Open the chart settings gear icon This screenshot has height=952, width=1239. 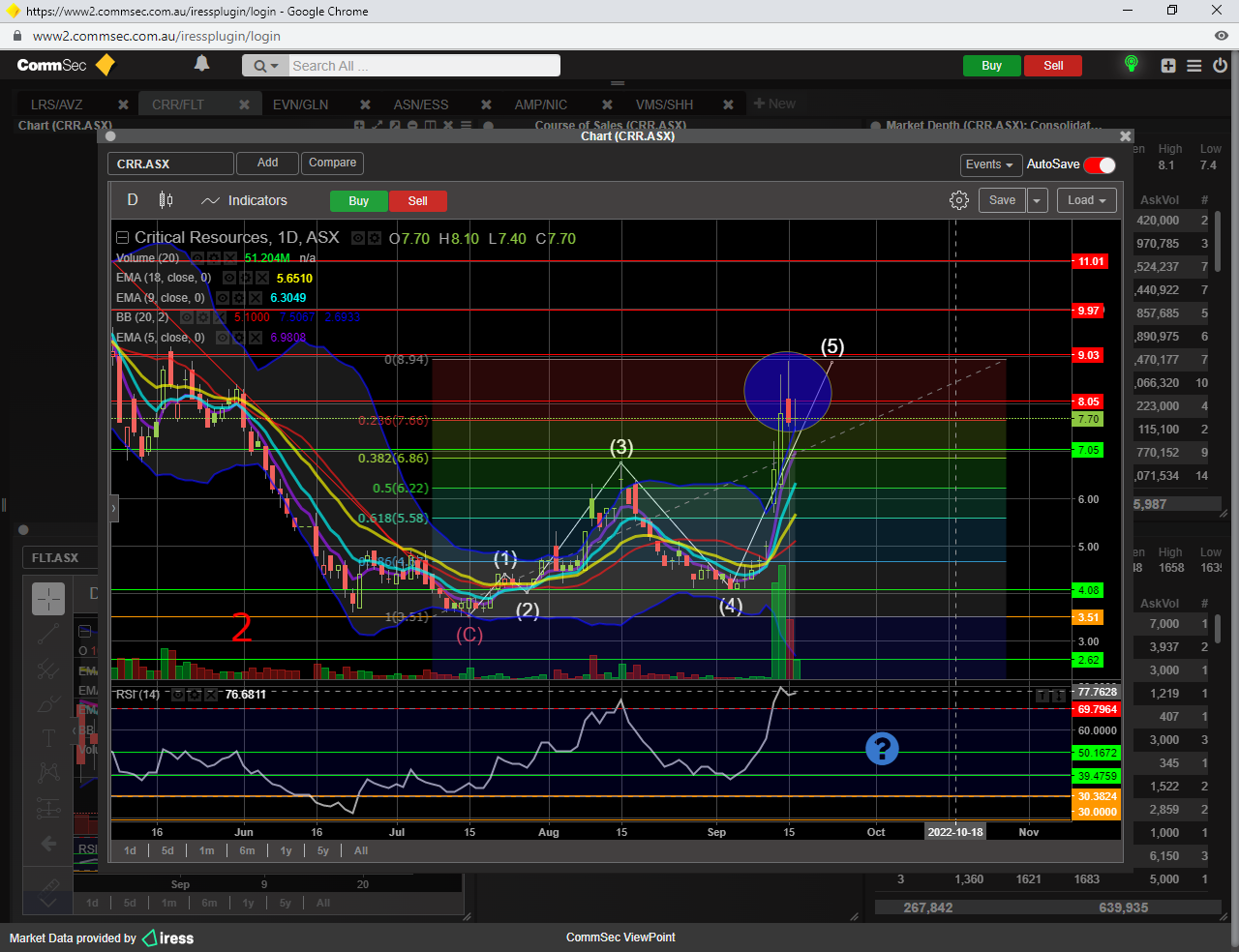click(958, 200)
